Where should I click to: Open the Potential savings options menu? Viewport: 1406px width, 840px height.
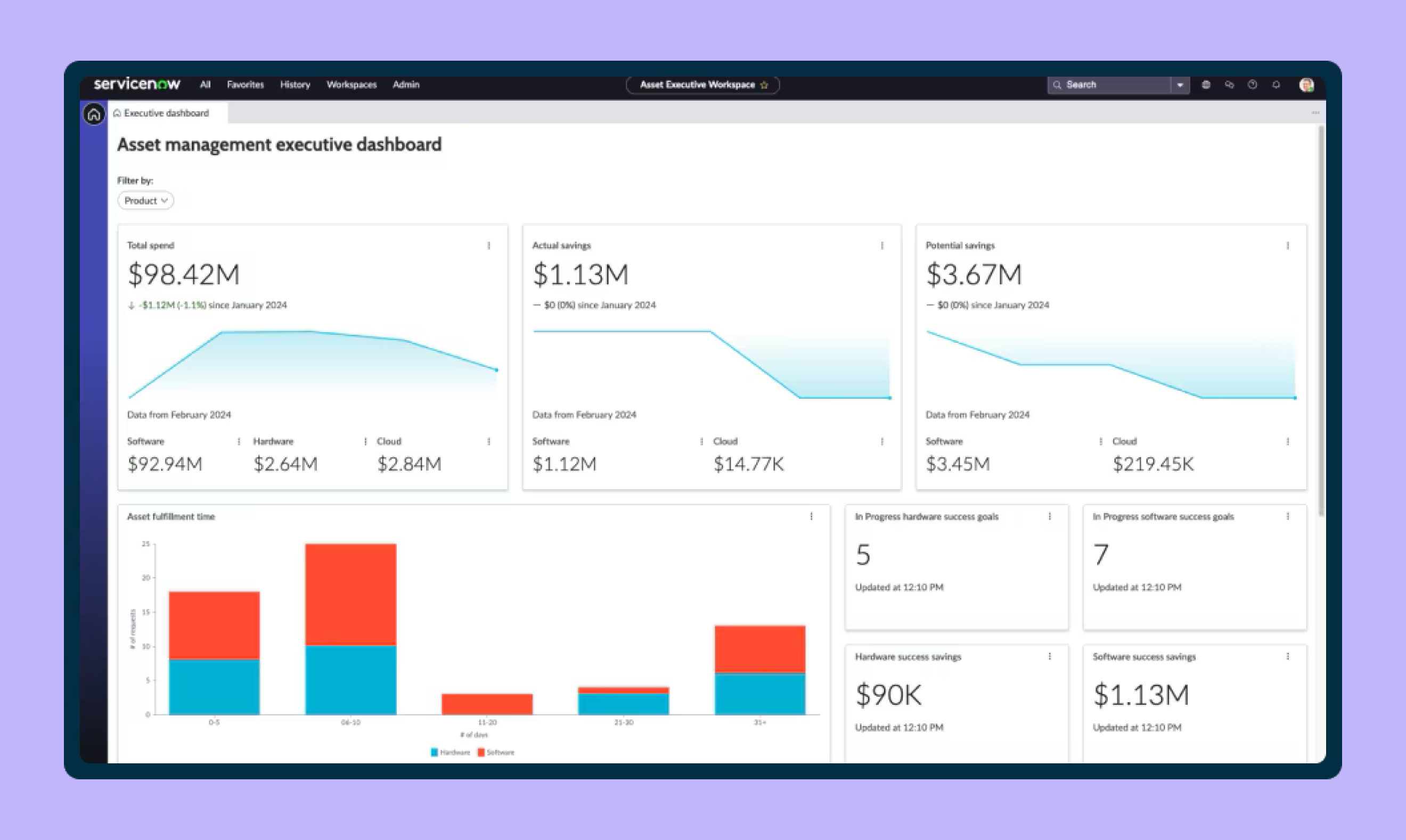[x=1289, y=245]
